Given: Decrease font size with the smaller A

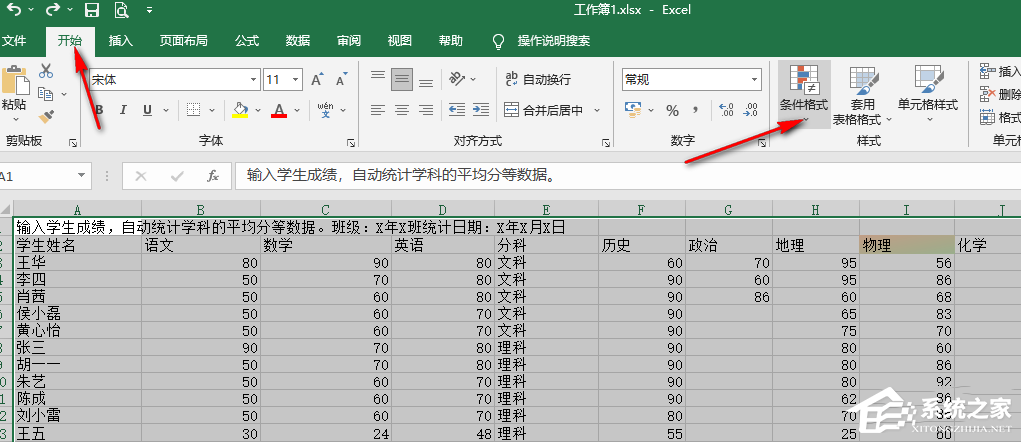Looking at the screenshot, I should coord(341,80).
